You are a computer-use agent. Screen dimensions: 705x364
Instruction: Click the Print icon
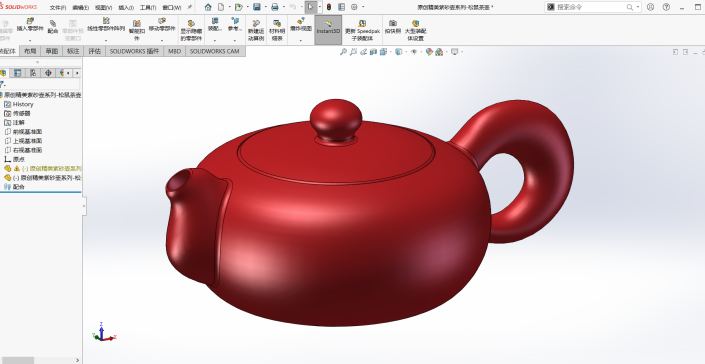(x=275, y=7)
